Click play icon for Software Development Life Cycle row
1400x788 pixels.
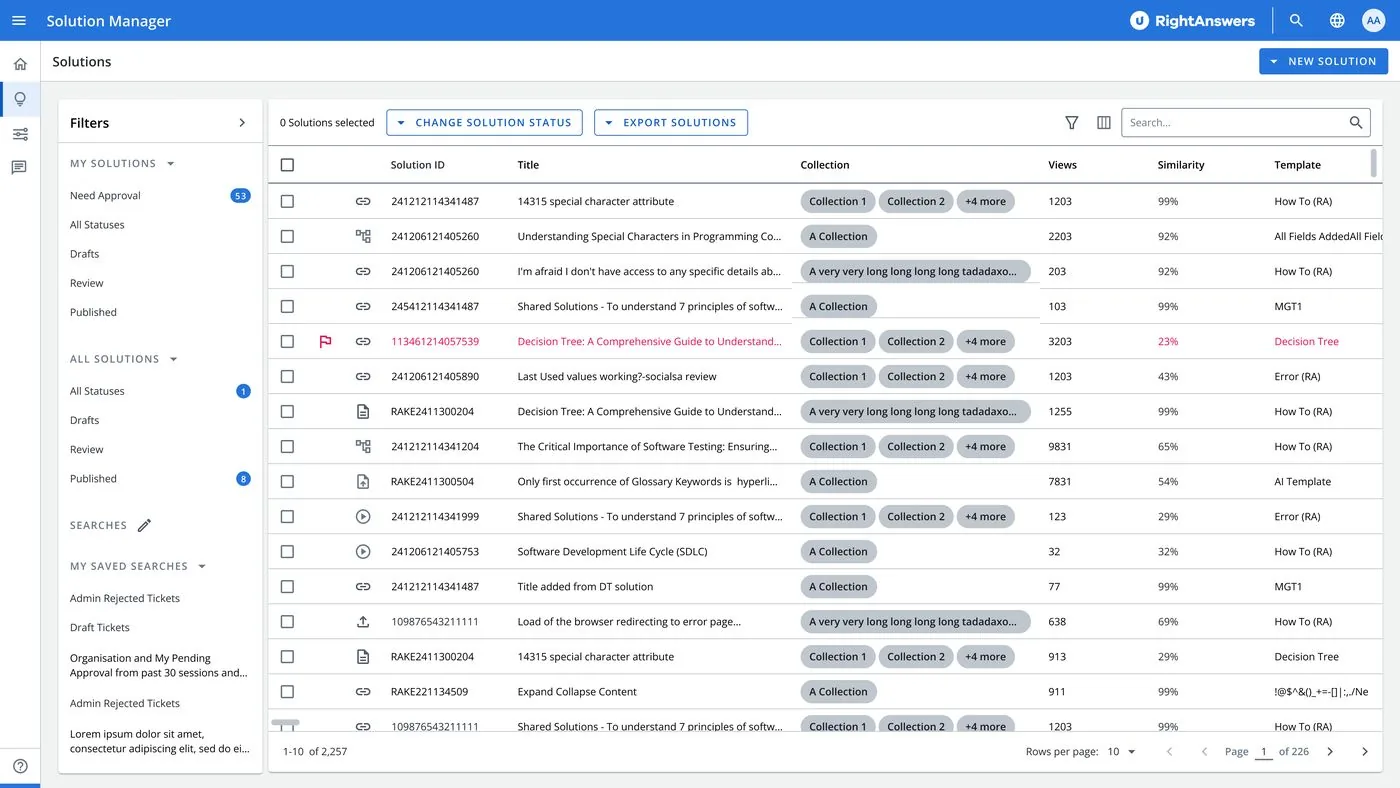point(363,551)
